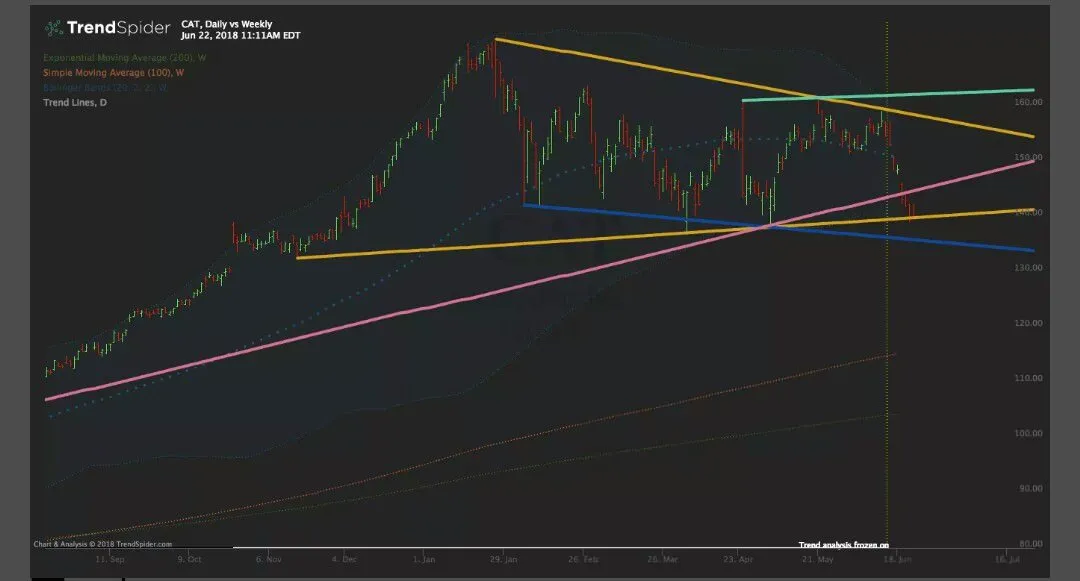The image size is (1080, 581).
Task: Click the 80.00 price axis label
Action: [x=1030, y=543]
